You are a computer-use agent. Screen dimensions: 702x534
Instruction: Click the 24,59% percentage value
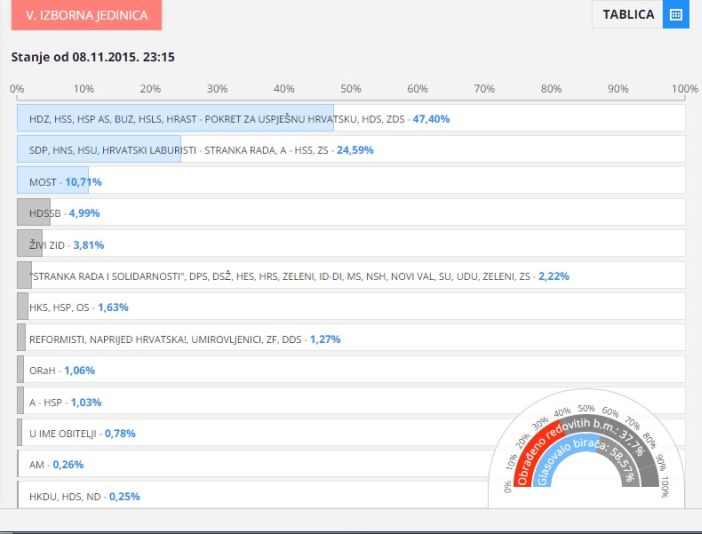355,150
